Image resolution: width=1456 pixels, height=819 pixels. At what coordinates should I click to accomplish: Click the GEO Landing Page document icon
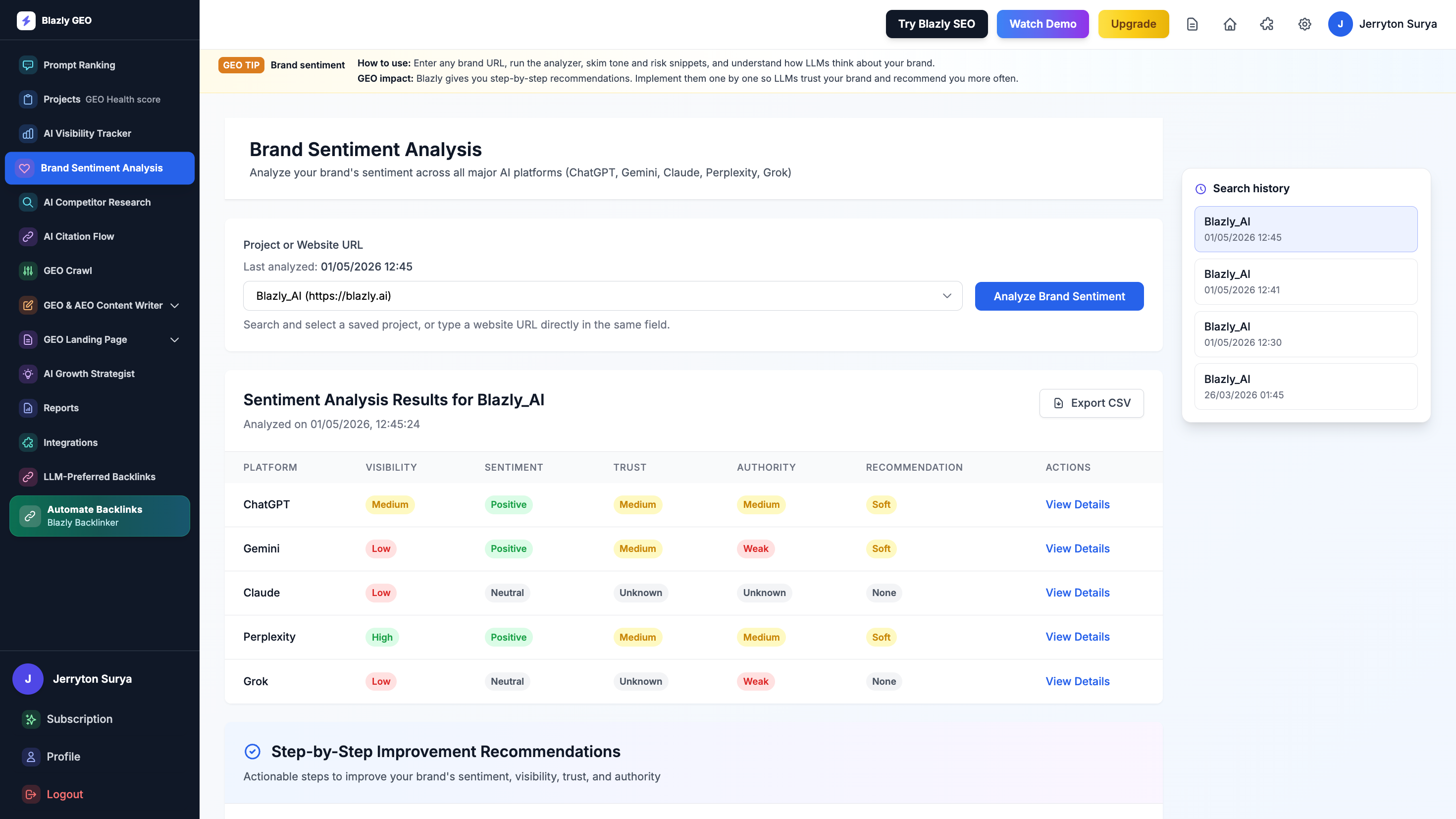point(28,339)
